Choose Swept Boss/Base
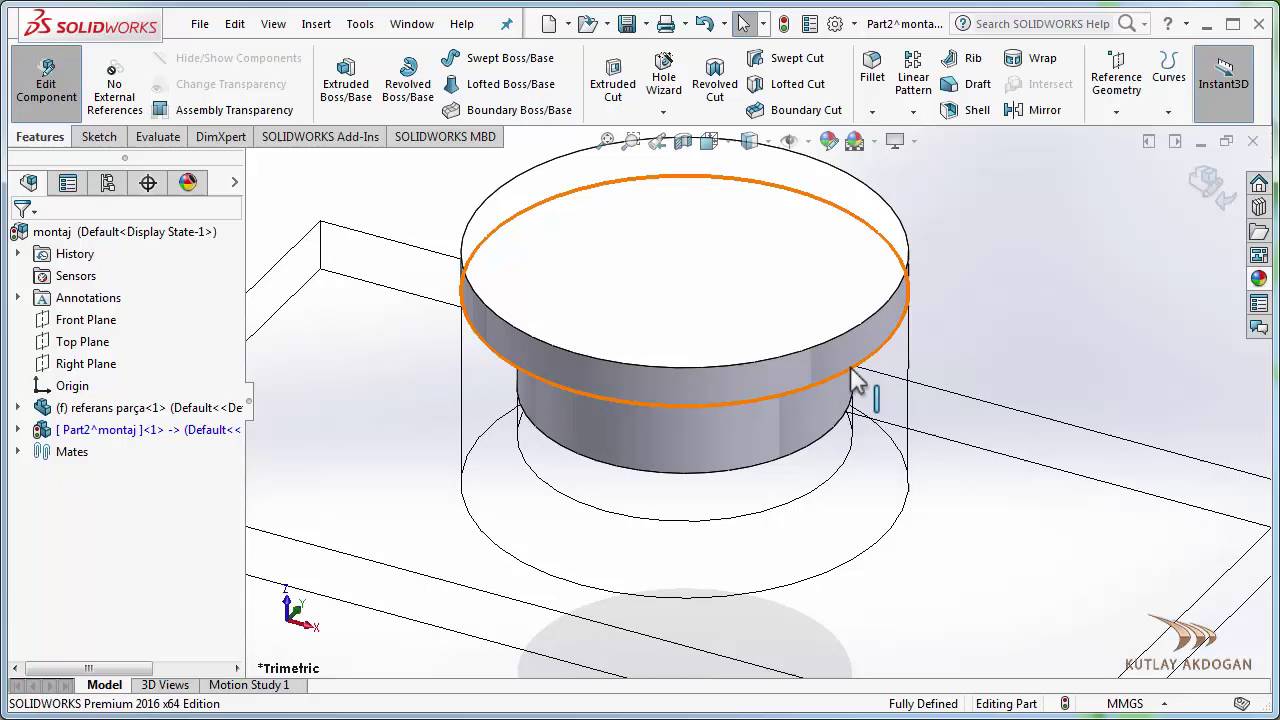 (497, 58)
